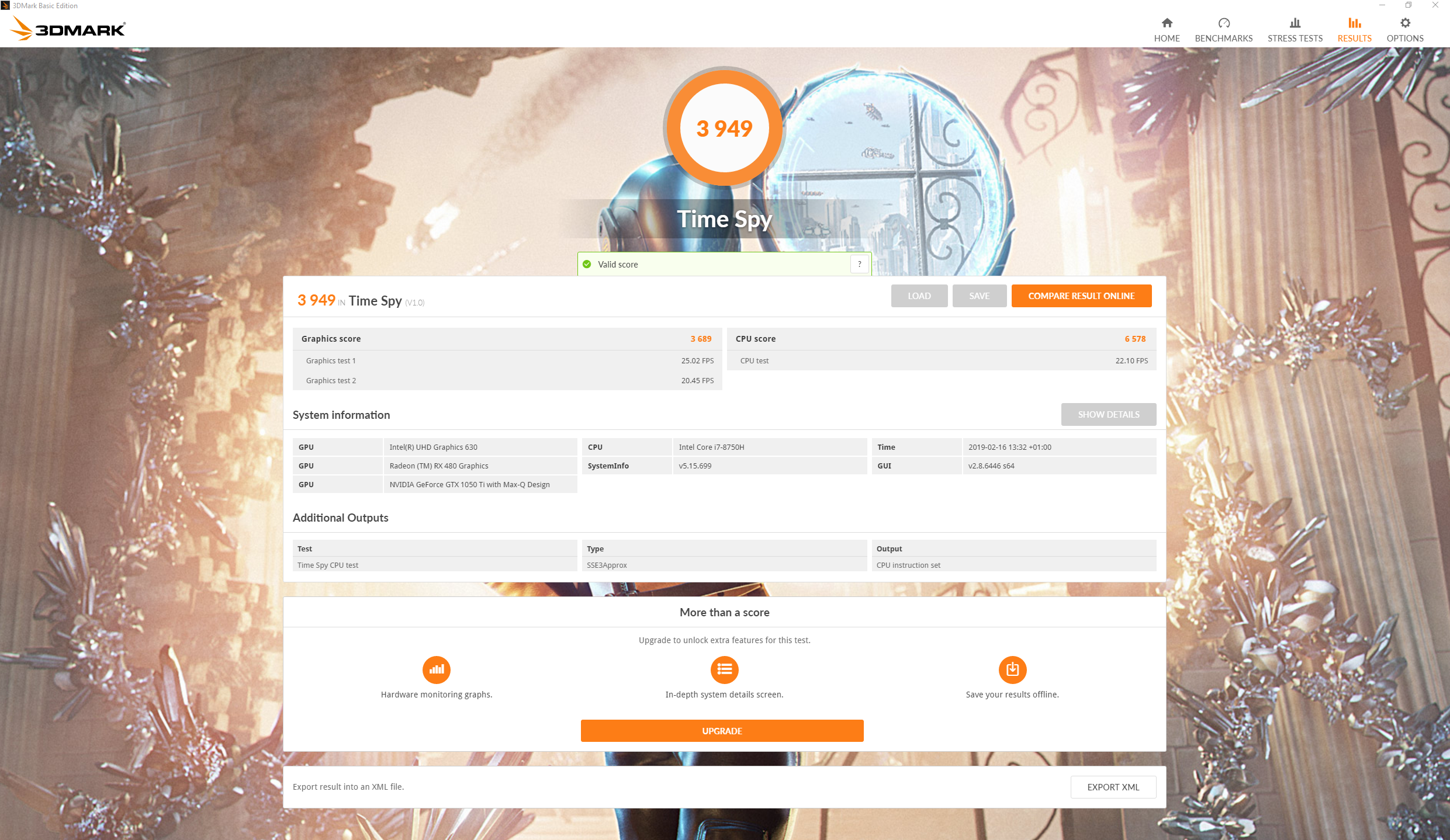
Task: Load a previous benchmark result
Action: [x=919, y=296]
